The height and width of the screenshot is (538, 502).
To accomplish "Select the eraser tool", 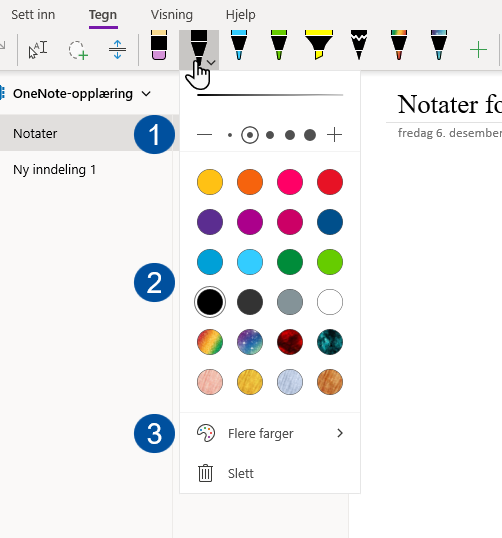I will 159,45.
